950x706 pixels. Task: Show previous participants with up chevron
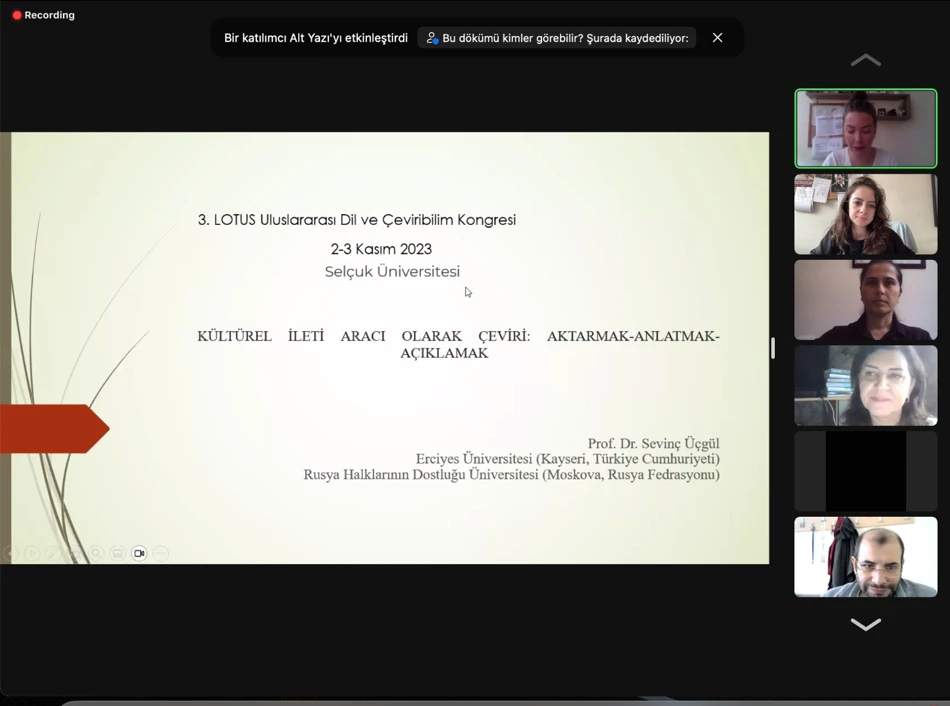pyautogui.click(x=866, y=60)
